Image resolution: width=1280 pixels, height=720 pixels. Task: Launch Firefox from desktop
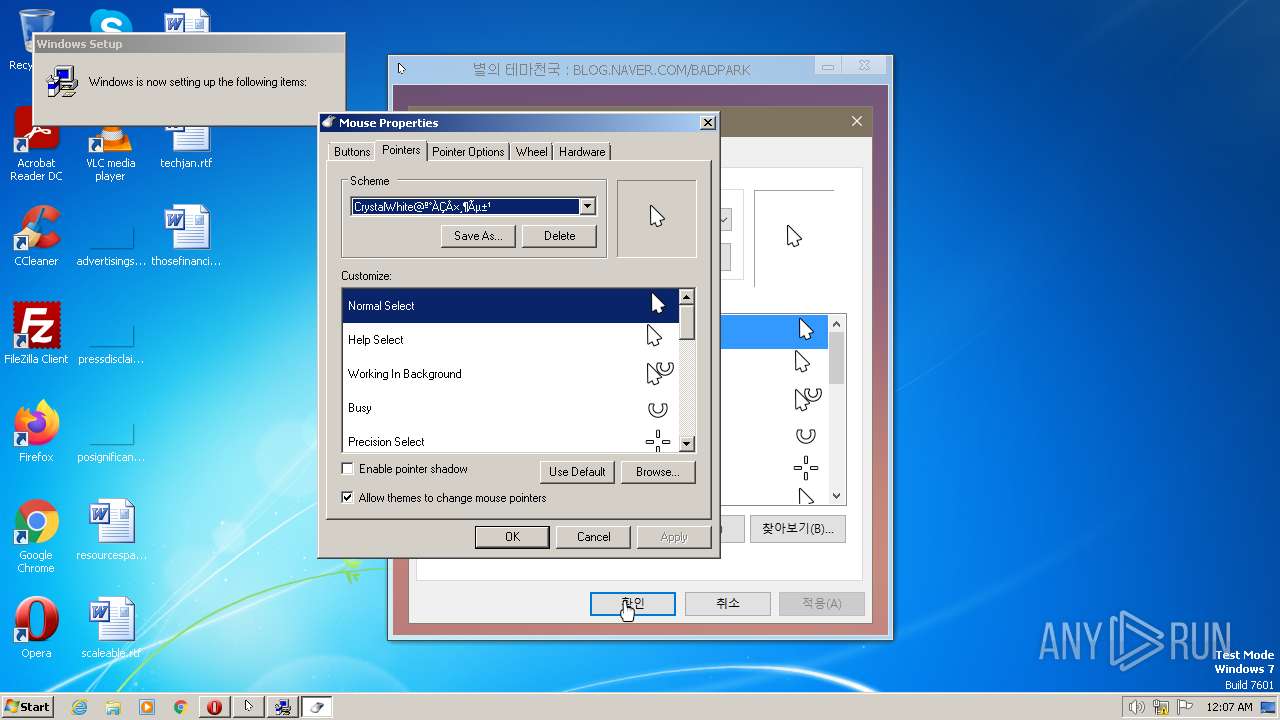pyautogui.click(x=36, y=432)
